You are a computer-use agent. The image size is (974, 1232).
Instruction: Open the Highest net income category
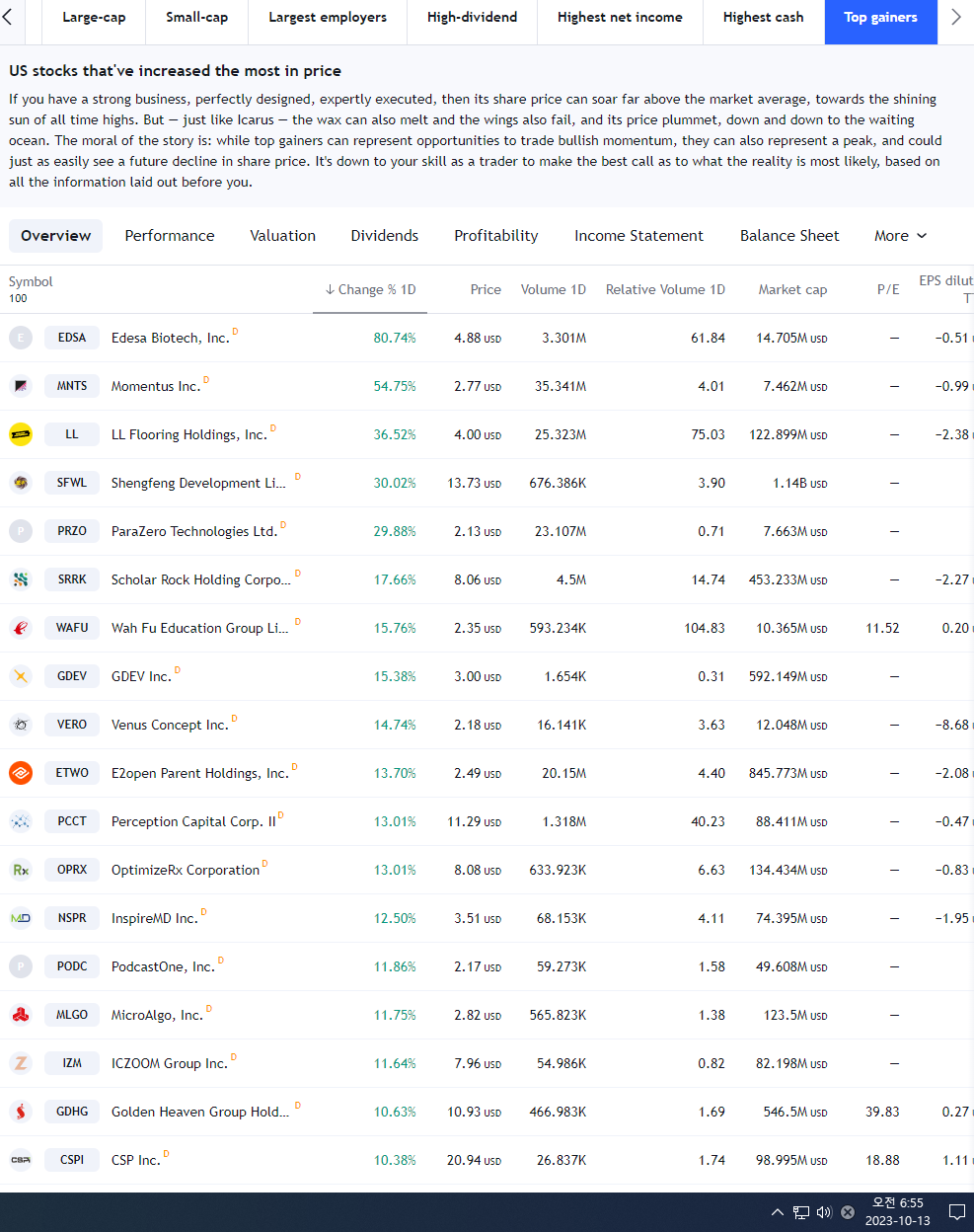(x=620, y=18)
